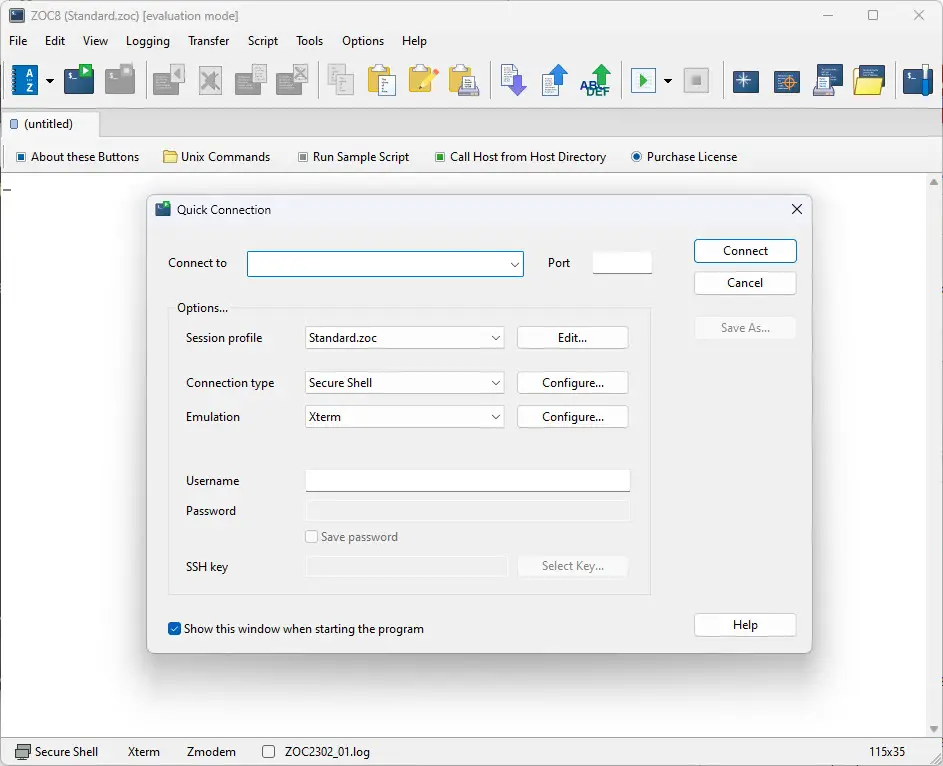Click Zmodem in the status bar
The image size is (943, 766).
tap(211, 752)
